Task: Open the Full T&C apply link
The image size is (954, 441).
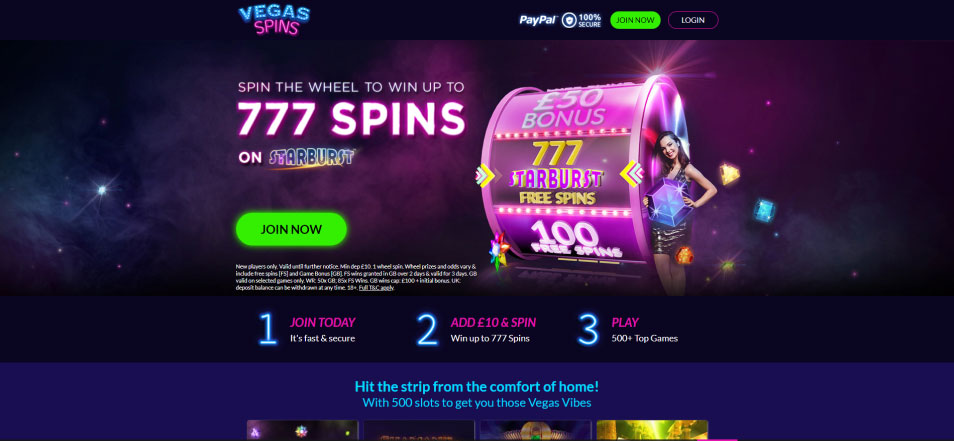Action: (x=377, y=288)
